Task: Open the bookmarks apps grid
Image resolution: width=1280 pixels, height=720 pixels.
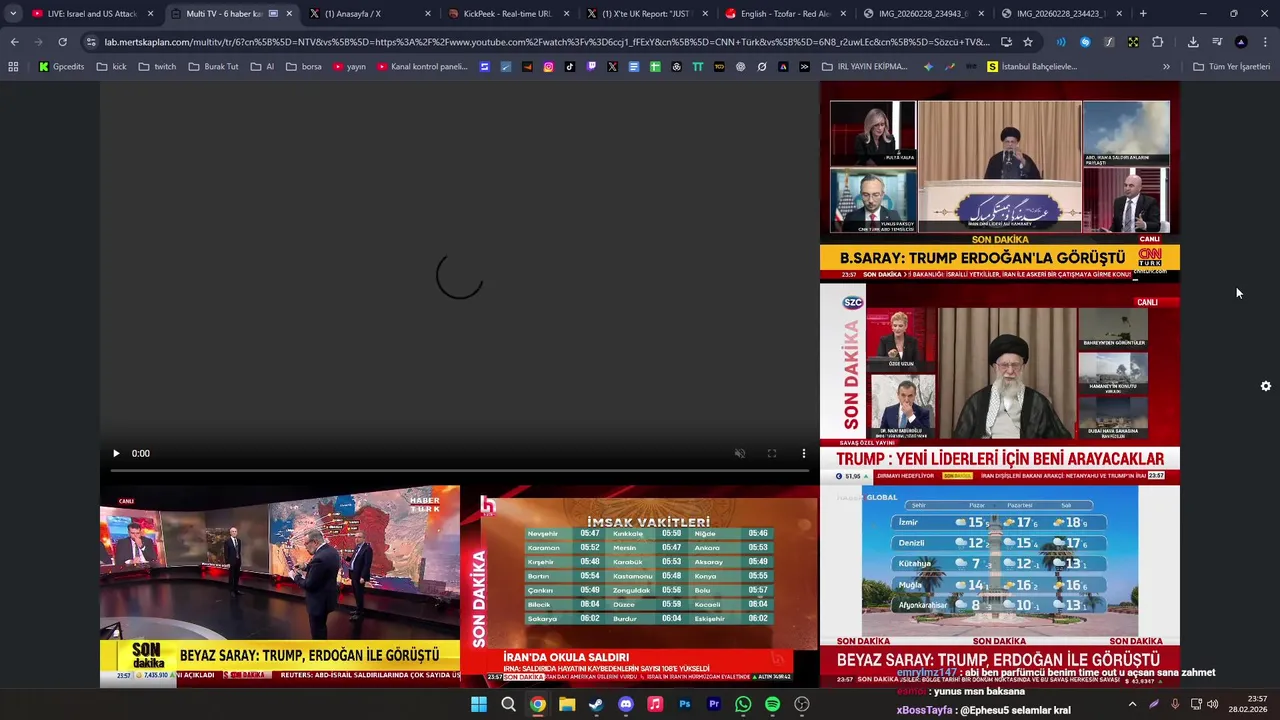Action: (x=13, y=67)
